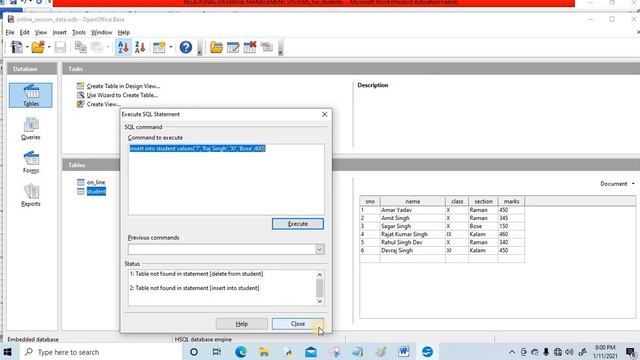Click the Create View task link
This screenshot has height=360, width=640.
click(103, 104)
